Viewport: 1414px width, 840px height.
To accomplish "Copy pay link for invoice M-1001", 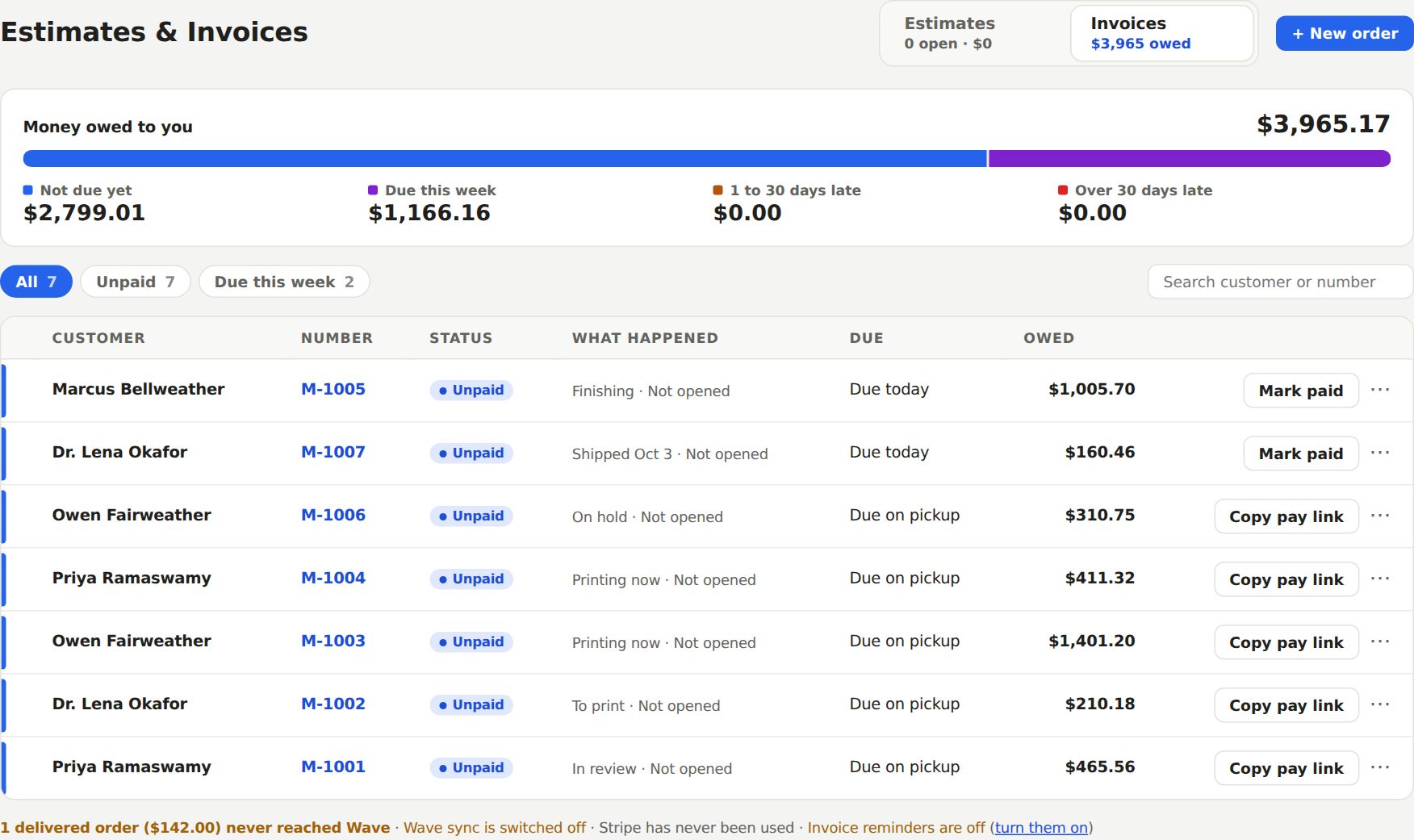I will coord(1286,768).
